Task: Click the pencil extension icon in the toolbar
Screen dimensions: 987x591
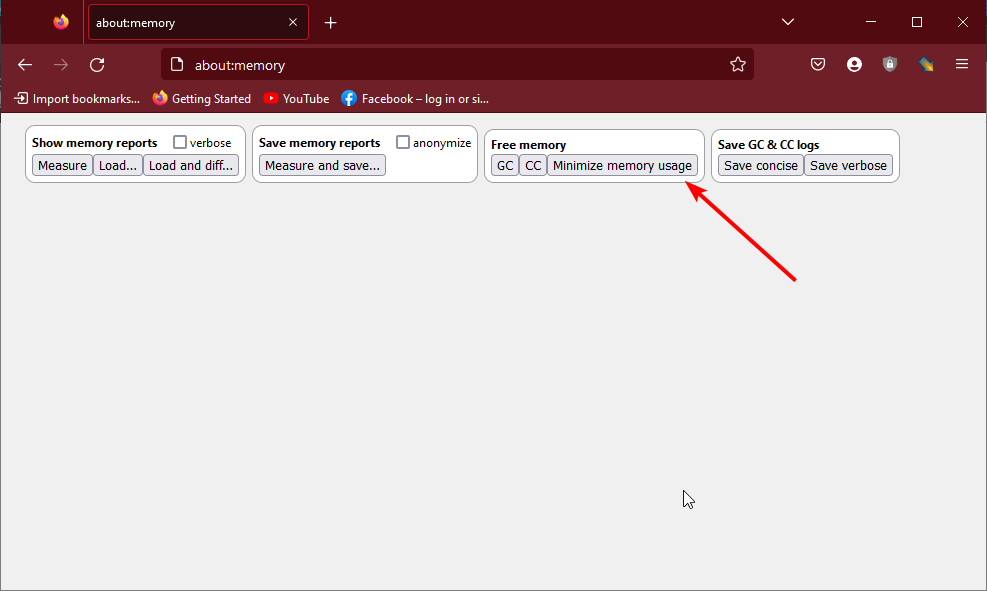Action: click(926, 64)
